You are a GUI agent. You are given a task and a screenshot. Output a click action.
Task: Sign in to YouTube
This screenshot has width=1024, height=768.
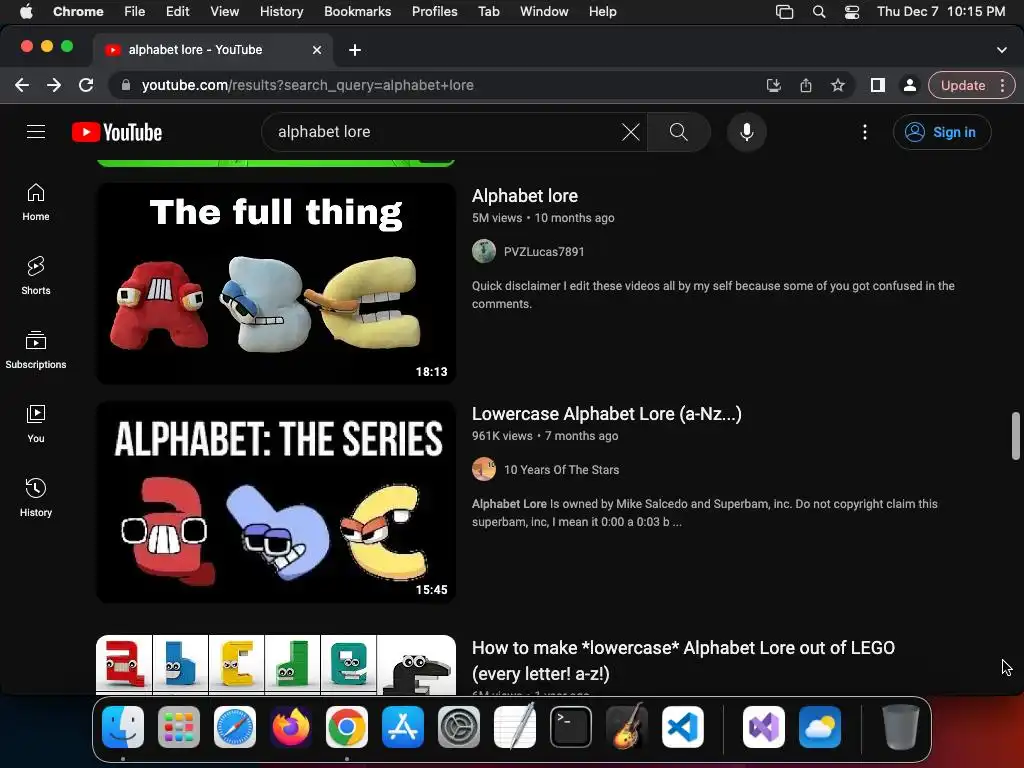coord(942,132)
